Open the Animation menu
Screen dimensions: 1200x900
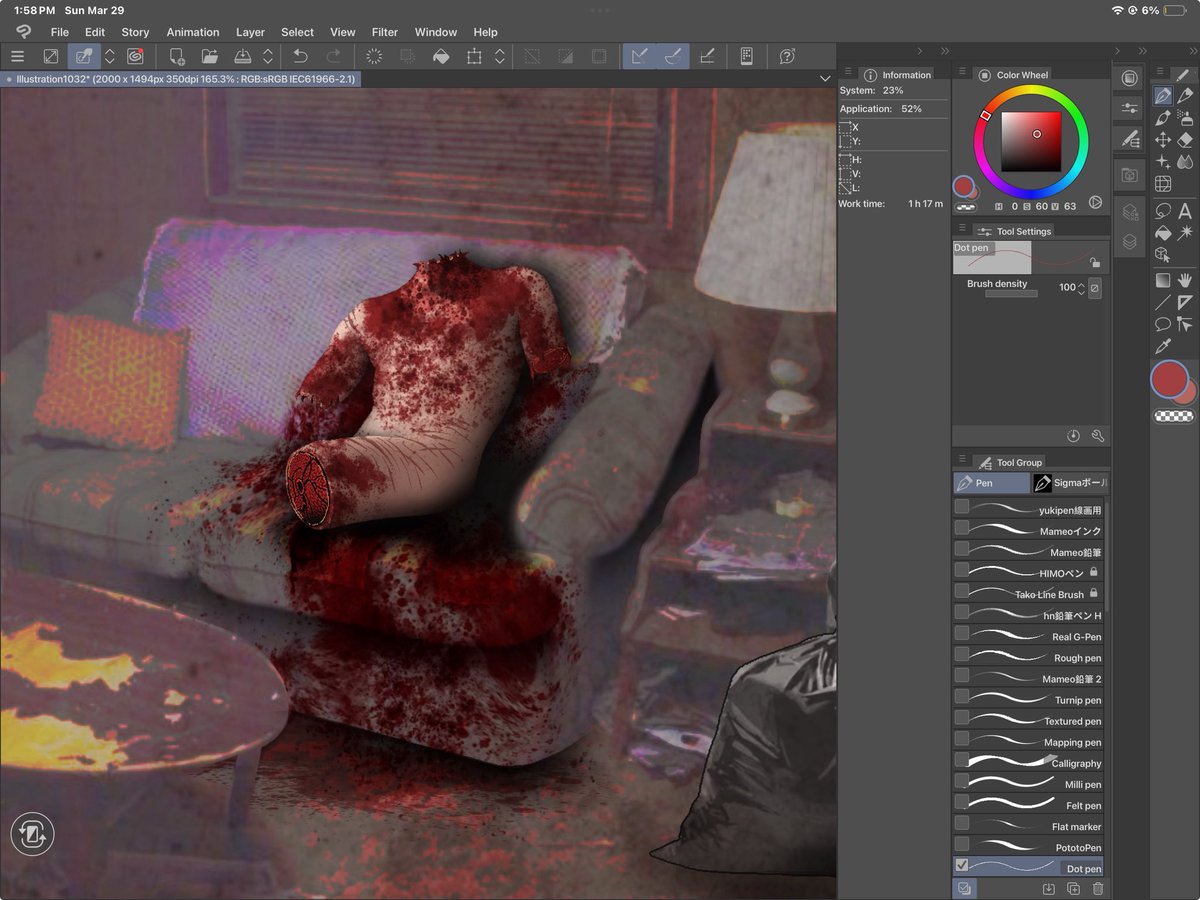tap(193, 32)
